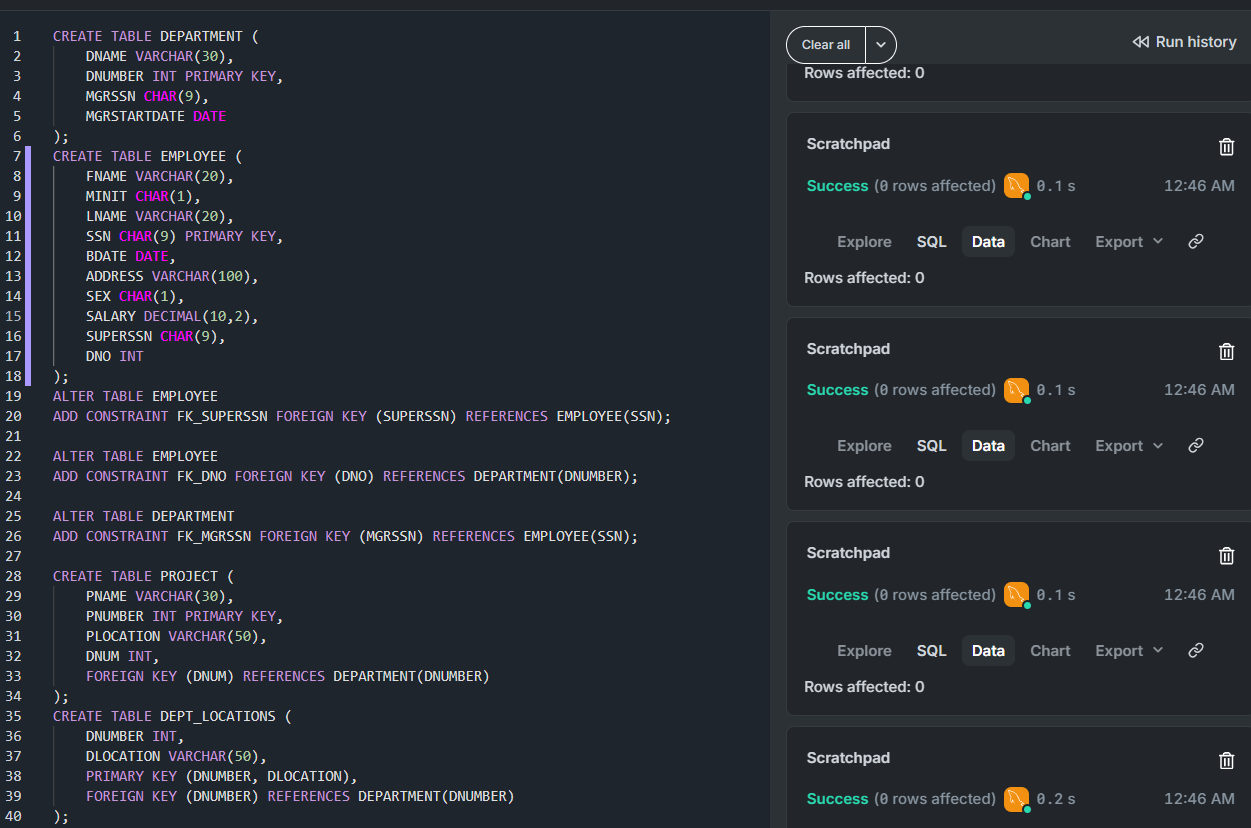Screen dimensions: 1251x828
Task: Expand Export menu in first Scratchpad card
Action: (x=1129, y=242)
